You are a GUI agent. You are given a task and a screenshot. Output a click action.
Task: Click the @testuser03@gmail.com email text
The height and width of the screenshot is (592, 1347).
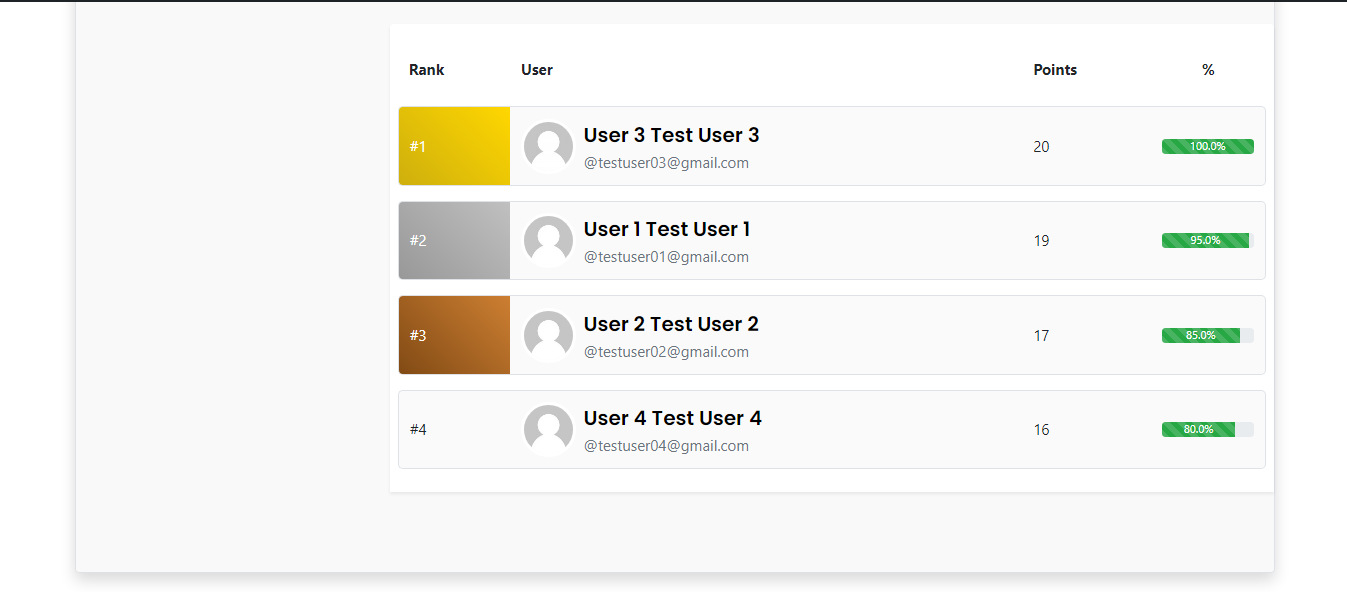[666, 163]
